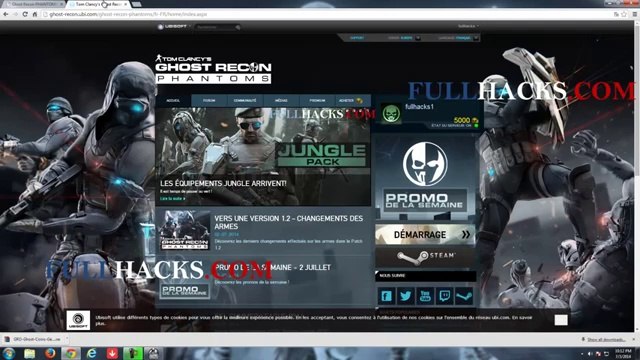The width and height of the screenshot is (640, 360).
Task: Open Ubisoft logo dropdown arrow
Action: point(190,27)
